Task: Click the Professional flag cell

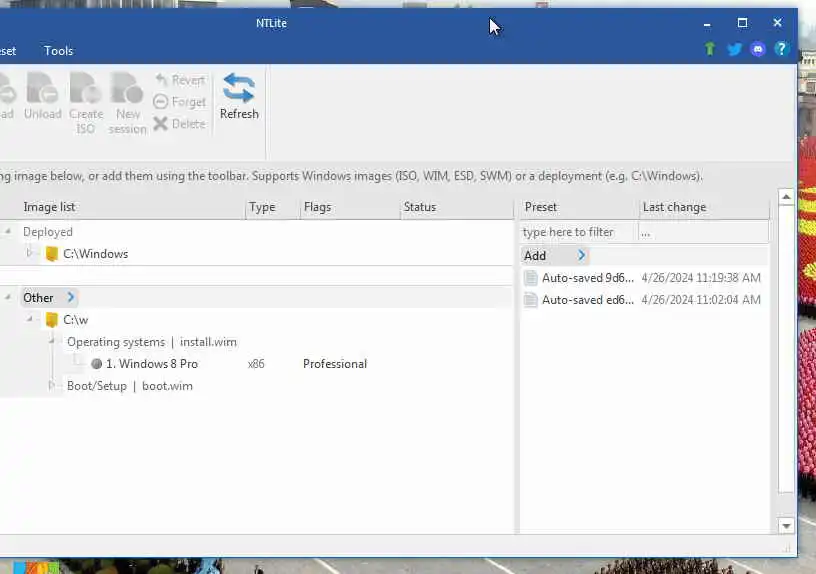Action: [335, 364]
